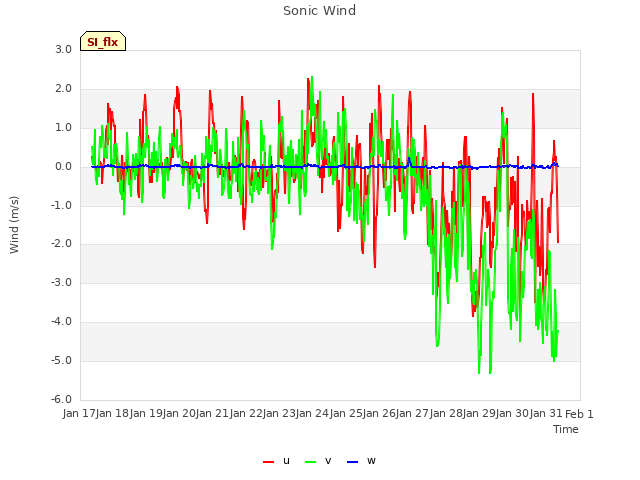Toggle the blue w series legend swatch
Viewport: 640px width, 480px height.
(352, 462)
